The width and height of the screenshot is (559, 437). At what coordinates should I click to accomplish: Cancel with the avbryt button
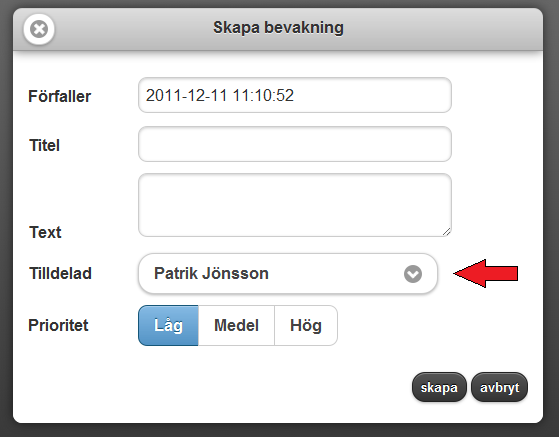499,387
